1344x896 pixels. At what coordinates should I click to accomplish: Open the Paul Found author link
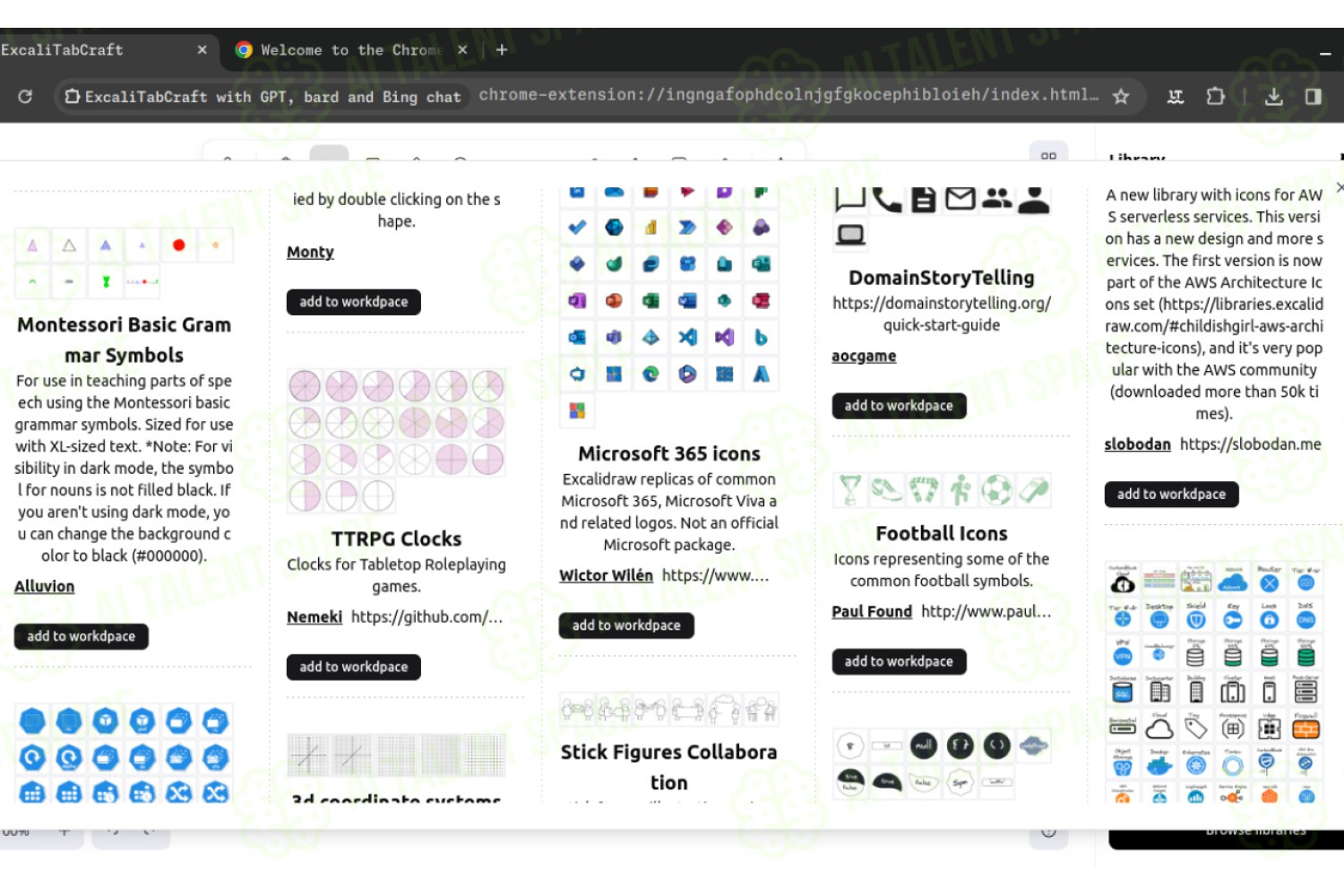(872, 611)
